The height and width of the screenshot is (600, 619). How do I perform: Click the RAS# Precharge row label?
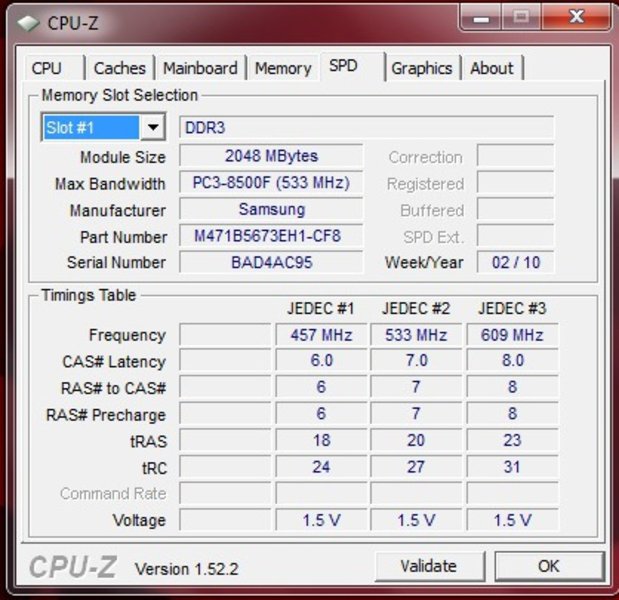click(x=106, y=415)
